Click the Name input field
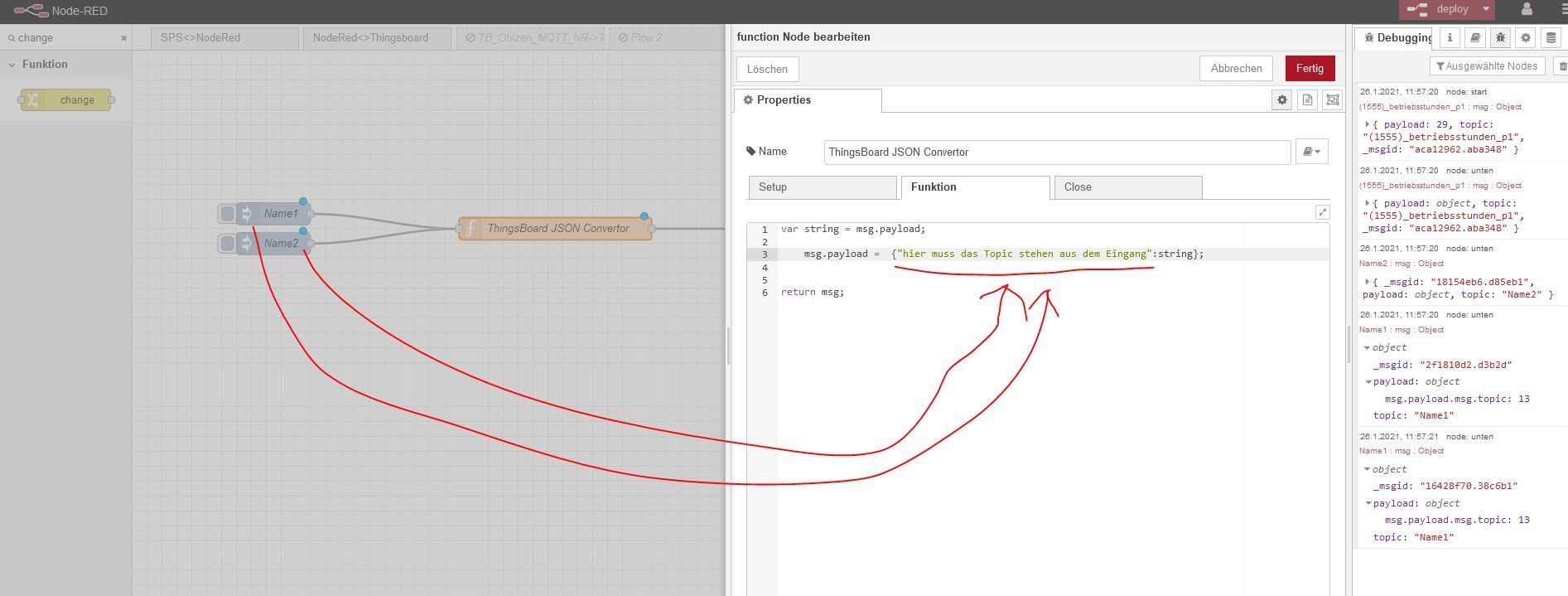This screenshot has height=596, width=1568. (1056, 153)
